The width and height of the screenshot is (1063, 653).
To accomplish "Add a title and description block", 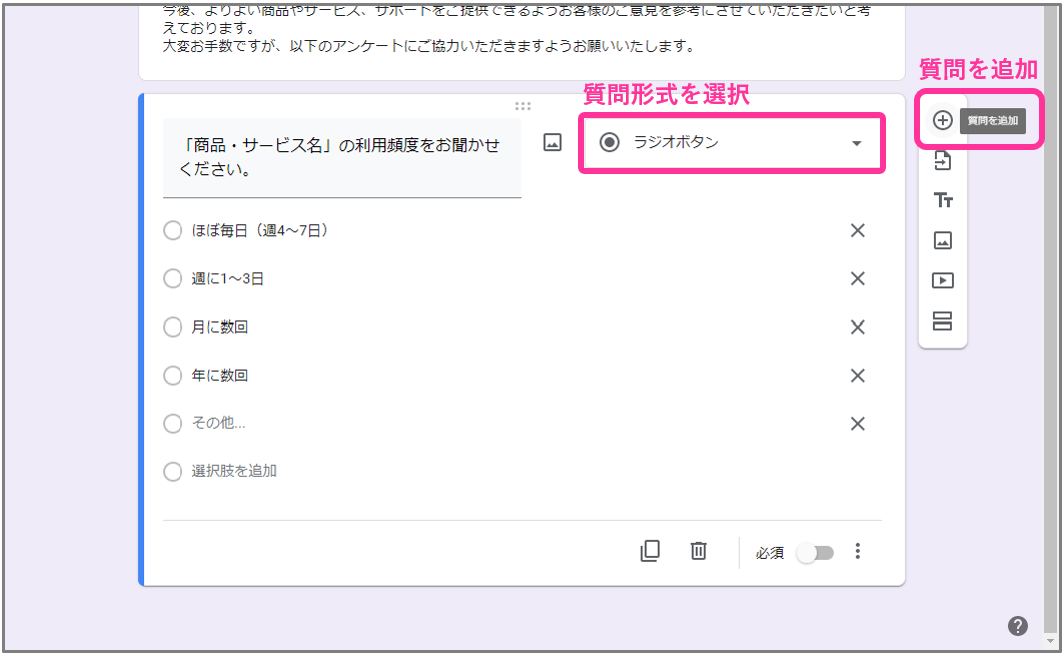I will [942, 201].
